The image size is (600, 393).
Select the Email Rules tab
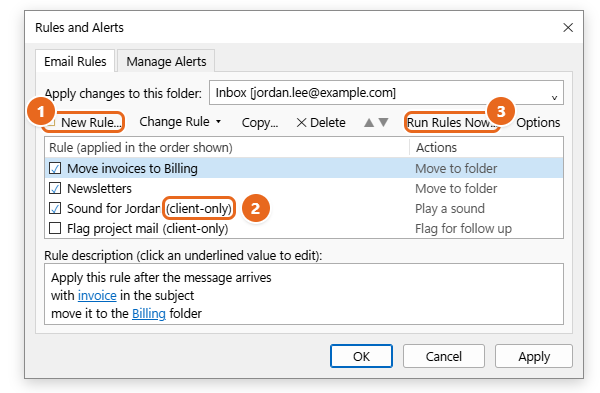[75, 61]
